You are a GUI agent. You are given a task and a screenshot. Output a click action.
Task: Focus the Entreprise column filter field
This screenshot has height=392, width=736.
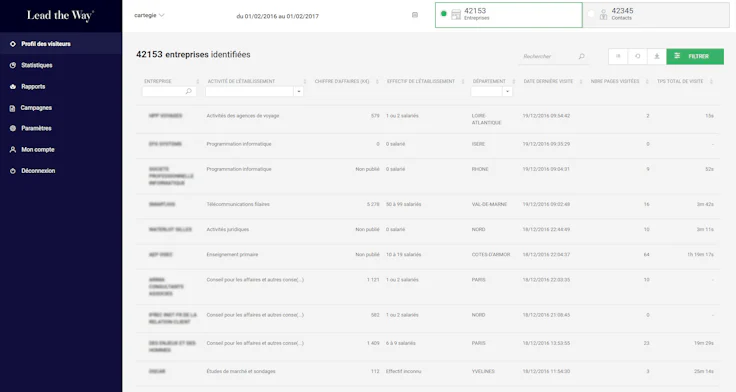coord(169,92)
